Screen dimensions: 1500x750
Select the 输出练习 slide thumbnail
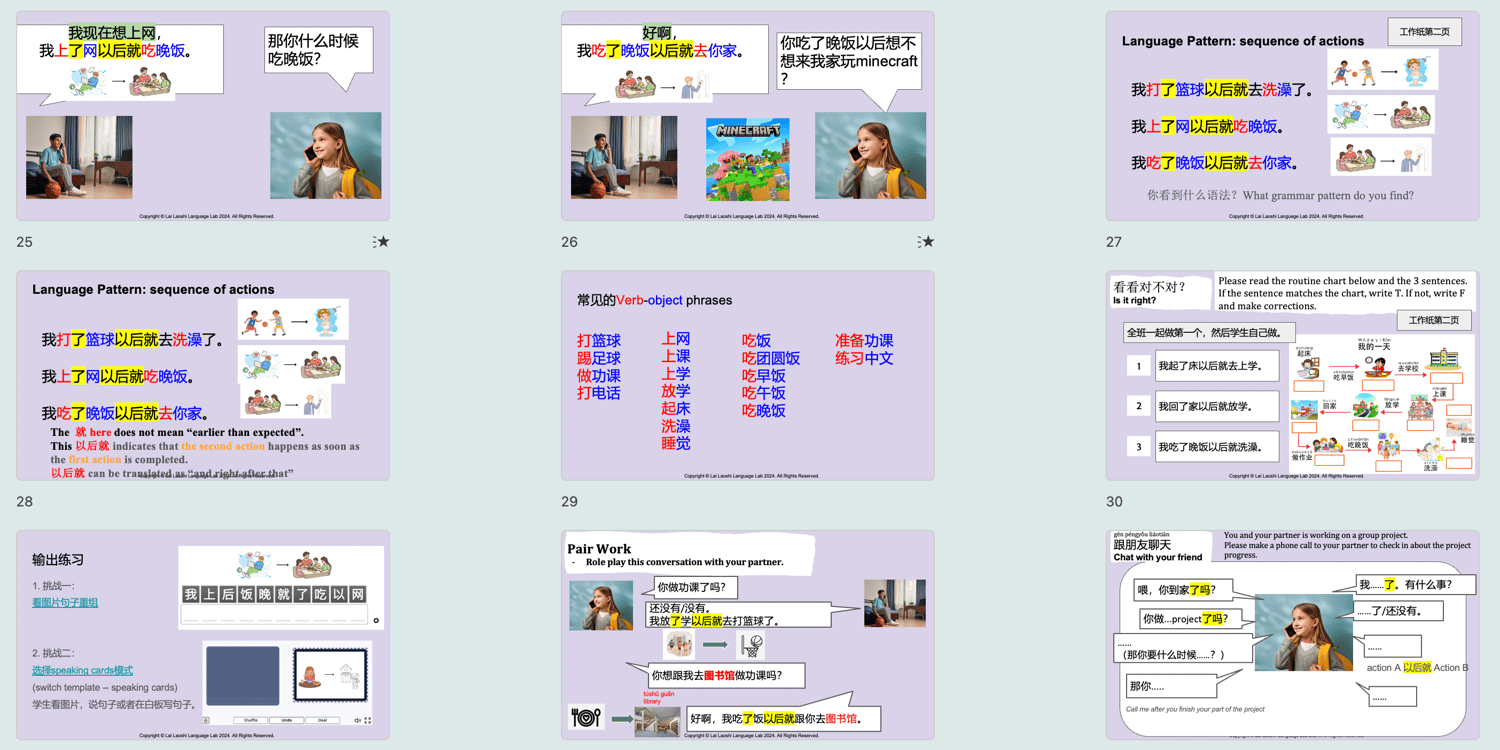(x=203, y=636)
